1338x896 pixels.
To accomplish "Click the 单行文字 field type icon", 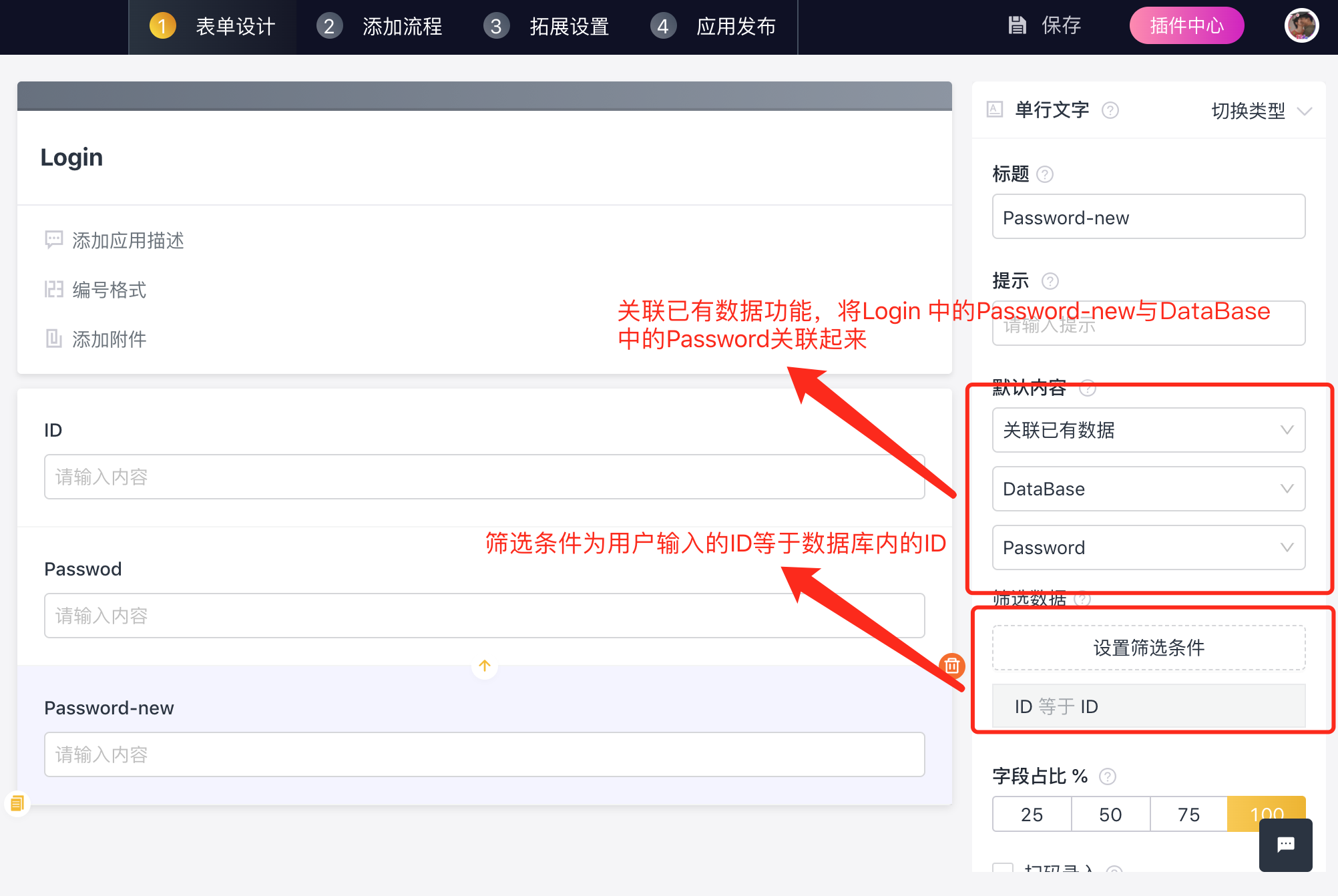I will coord(995,109).
